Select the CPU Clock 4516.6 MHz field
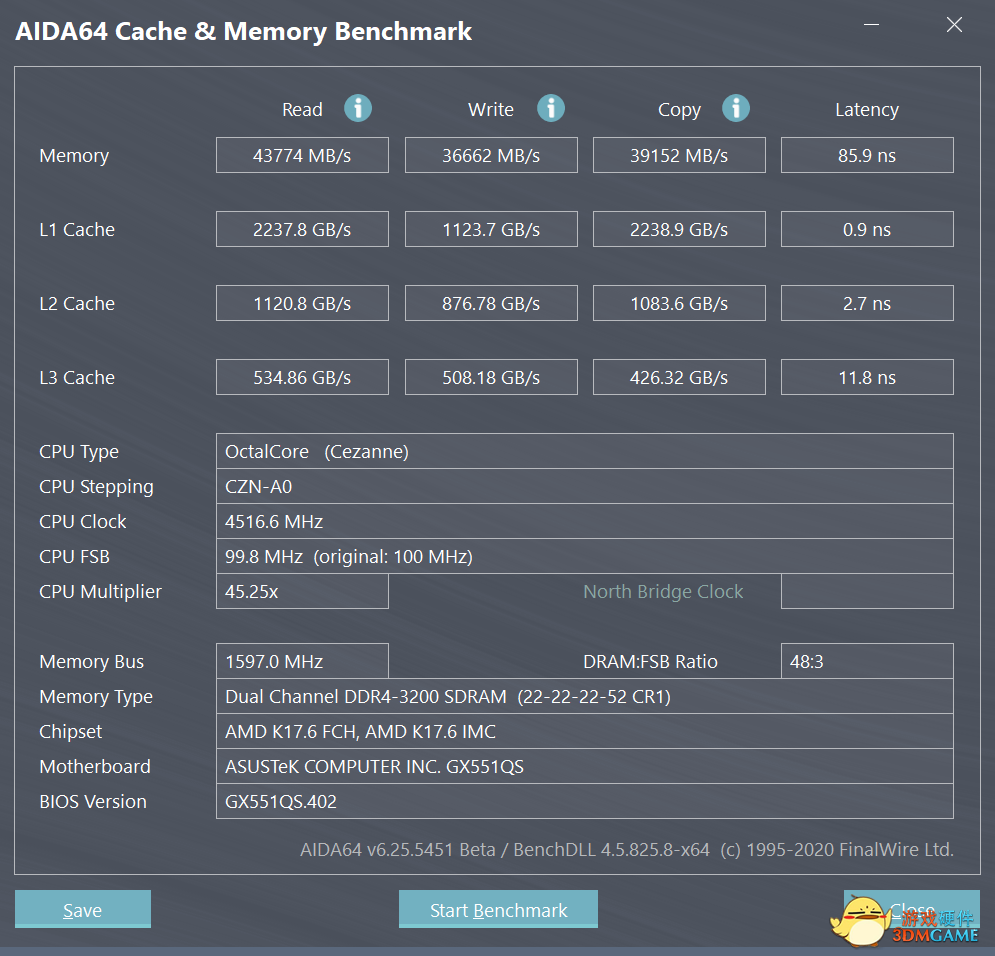 pyautogui.click(x=584, y=522)
